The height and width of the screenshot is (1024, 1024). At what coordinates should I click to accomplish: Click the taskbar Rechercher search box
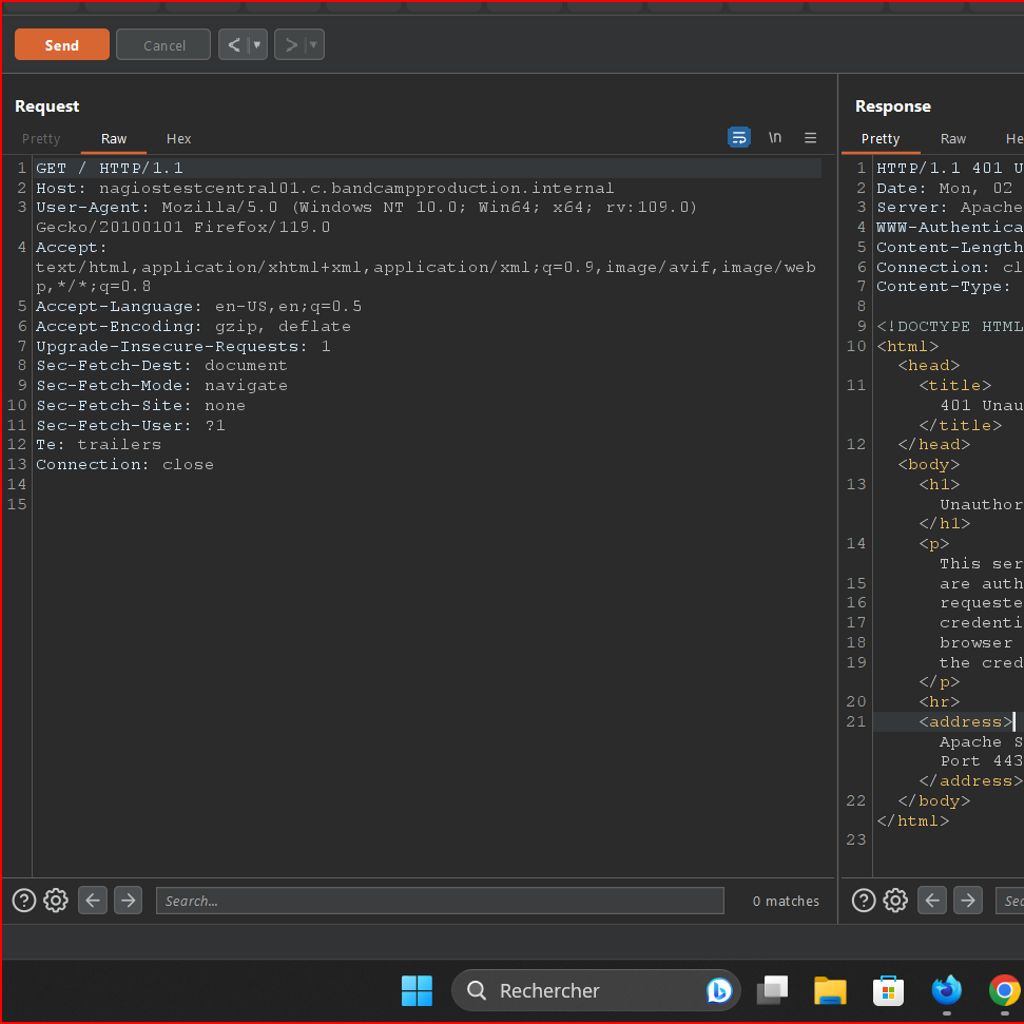tap(596, 990)
